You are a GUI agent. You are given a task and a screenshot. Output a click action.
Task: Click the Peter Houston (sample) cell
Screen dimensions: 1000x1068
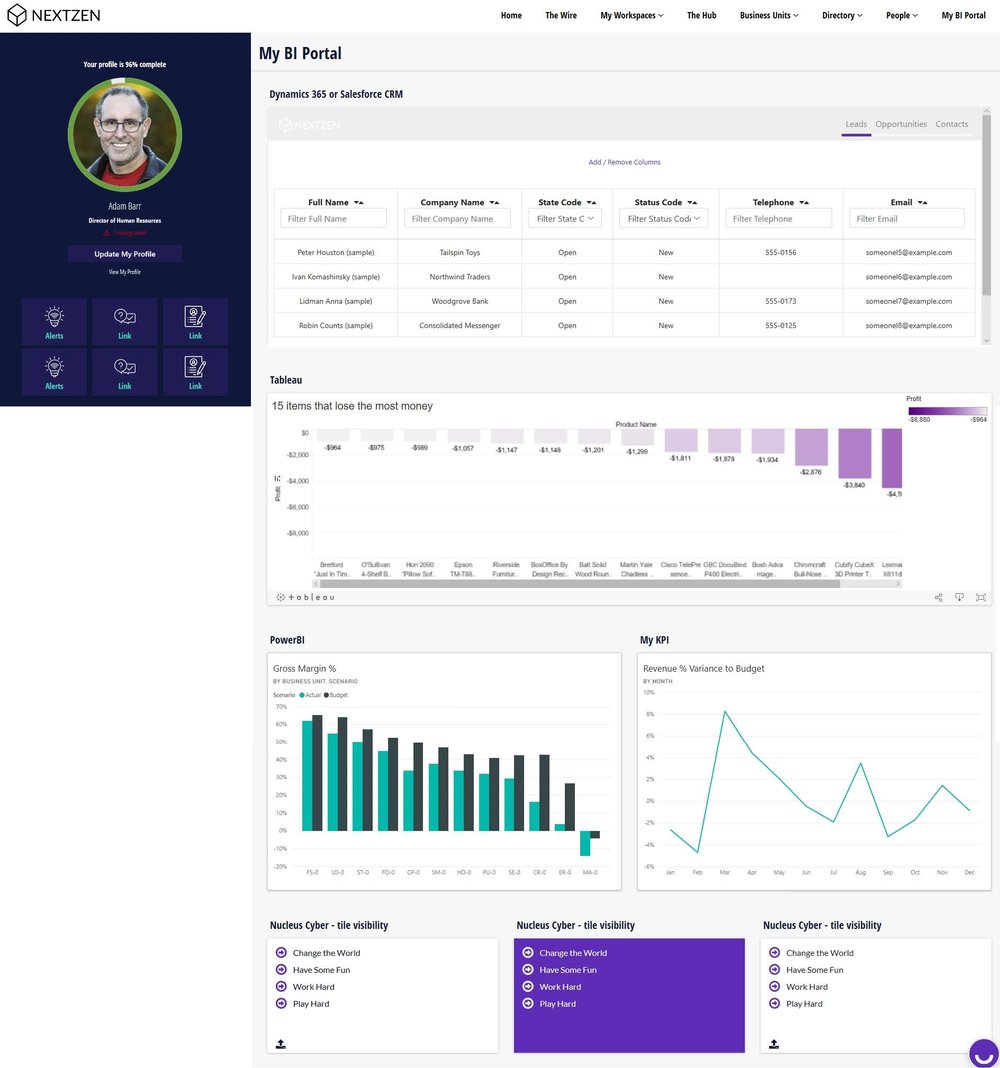(336, 252)
